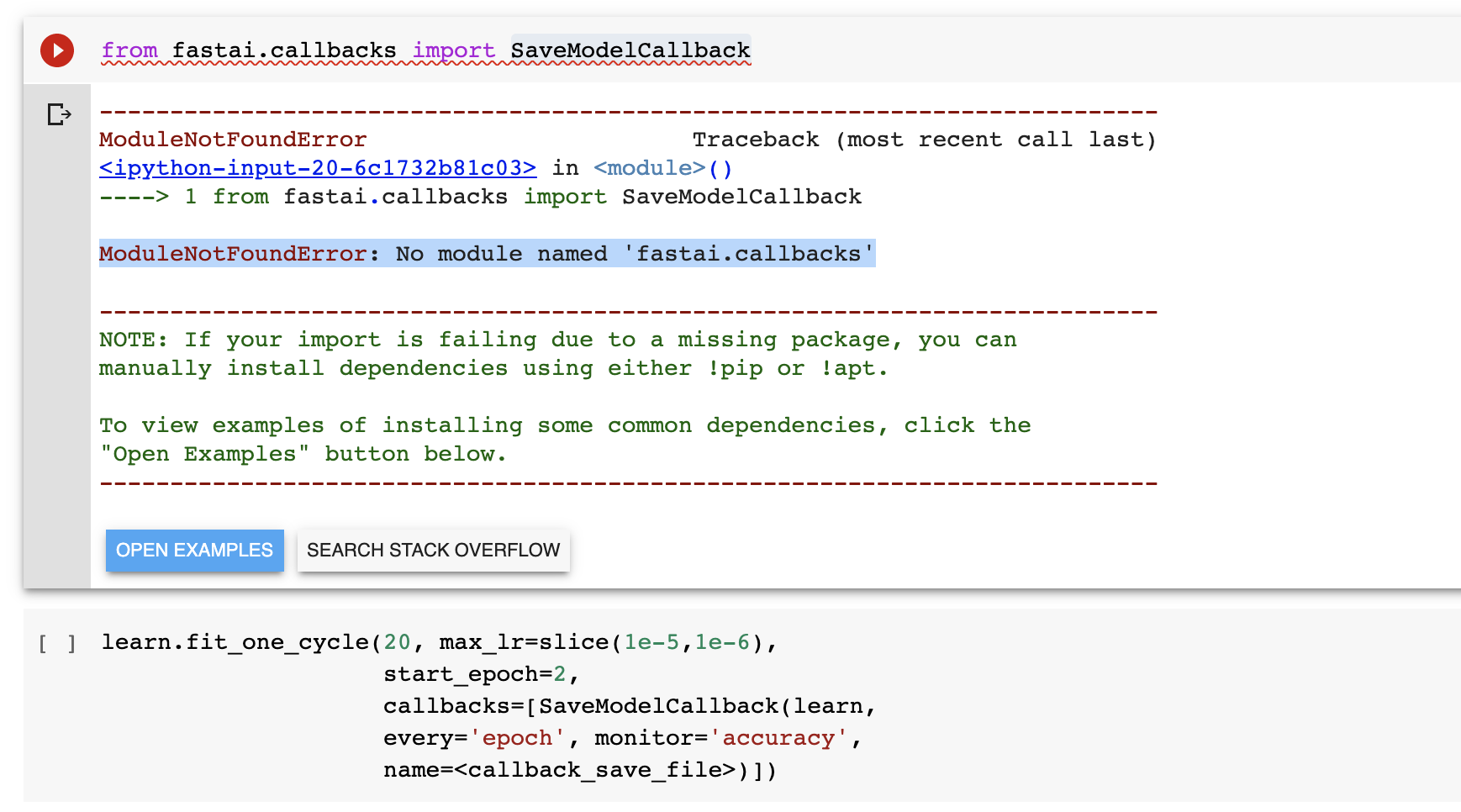This screenshot has width=1461, height=812.
Task: Click the name=<callback_save_file> code line
Action: [x=579, y=770]
